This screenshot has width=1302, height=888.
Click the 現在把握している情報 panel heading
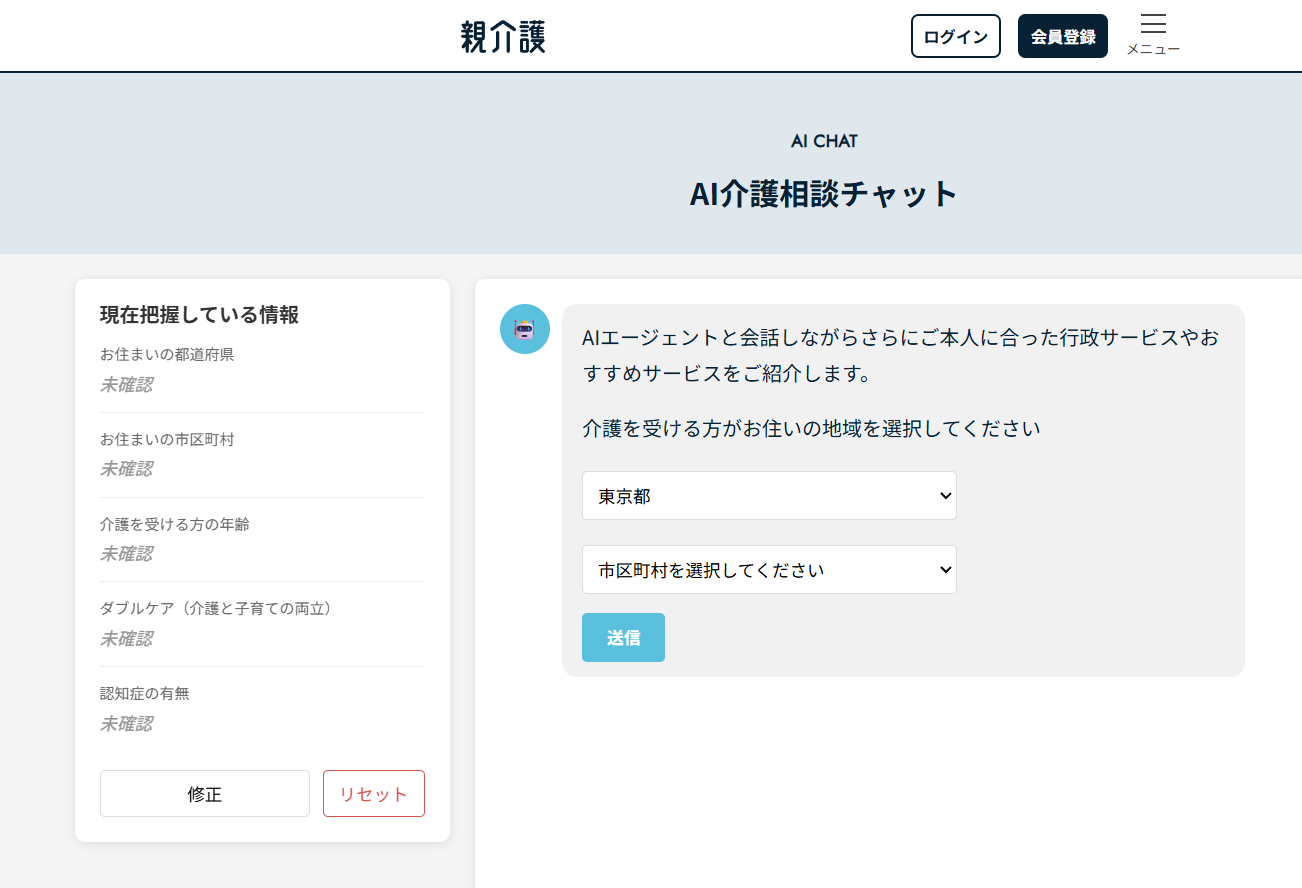(x=201, y=314)
